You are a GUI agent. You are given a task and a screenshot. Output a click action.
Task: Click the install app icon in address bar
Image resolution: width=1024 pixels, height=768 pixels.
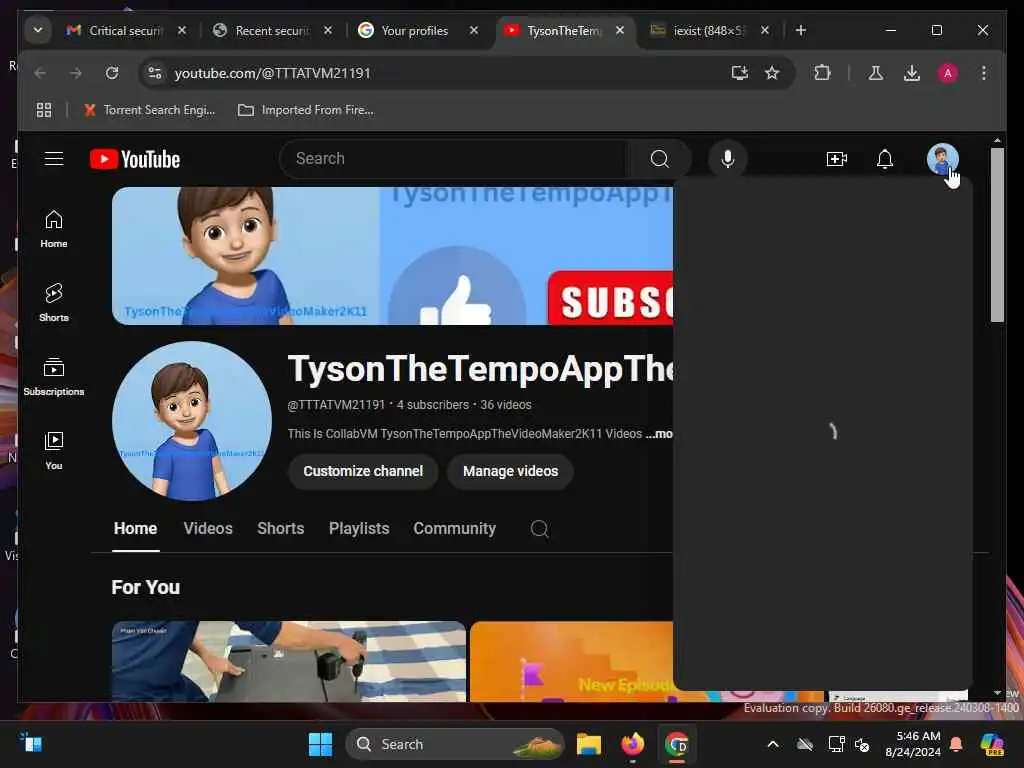click(x=739, y=73)
